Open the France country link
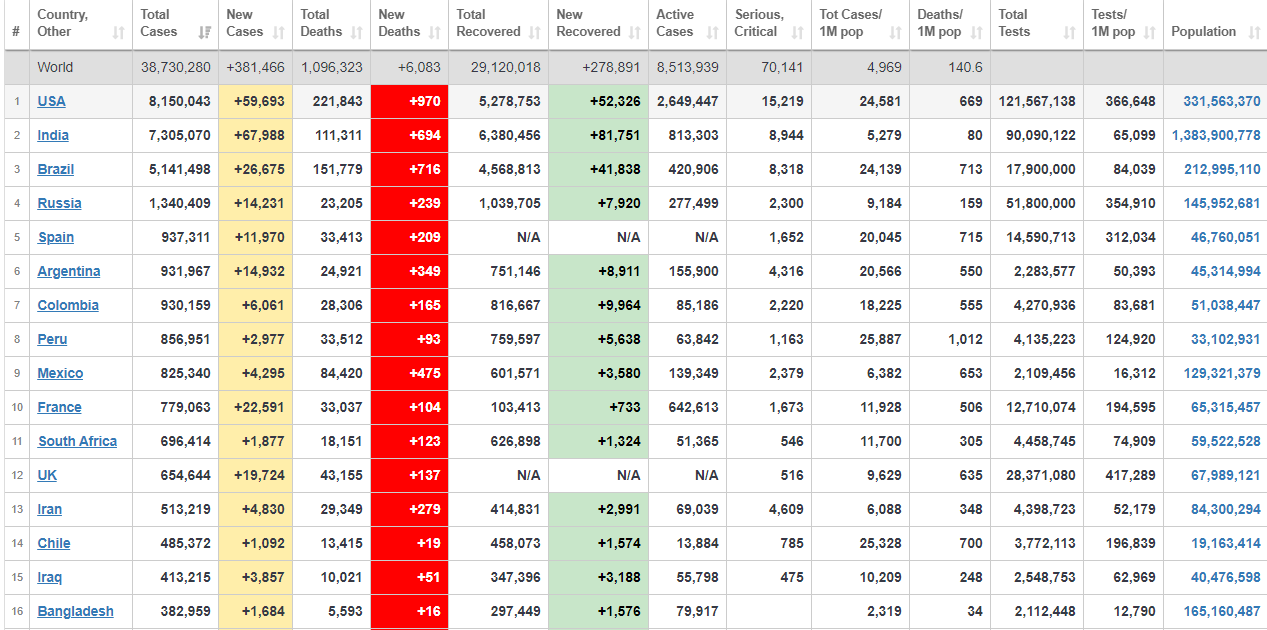Image resolution: width=1267 pixels, height=630 pixels. click(x=60, y=407)
